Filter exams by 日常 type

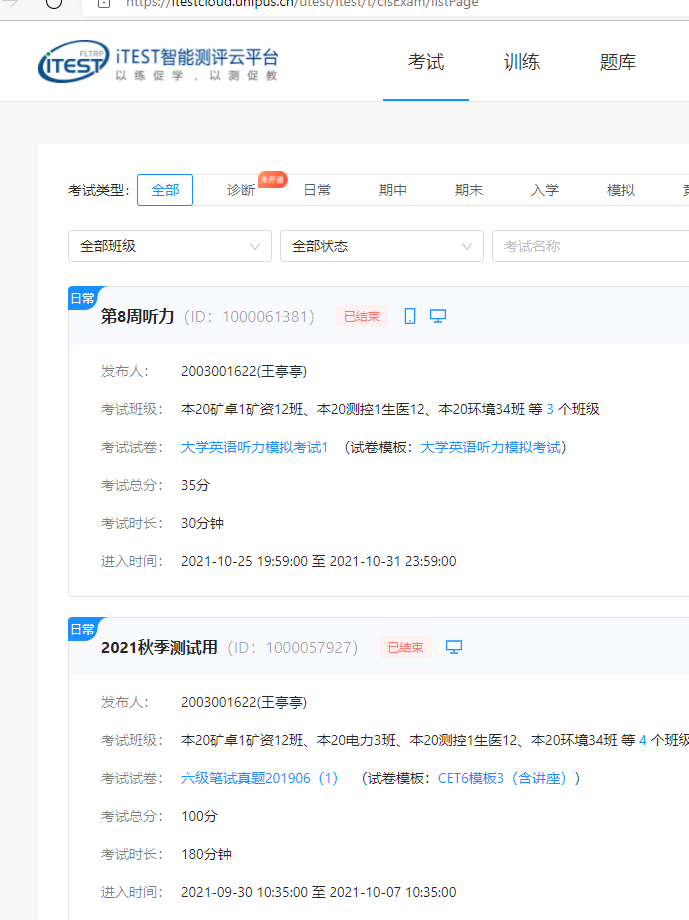click(x=317, y=190)
